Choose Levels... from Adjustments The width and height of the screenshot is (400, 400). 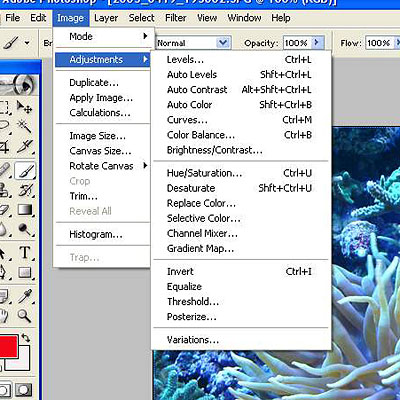pyautogui.click(x=241, y=60)
